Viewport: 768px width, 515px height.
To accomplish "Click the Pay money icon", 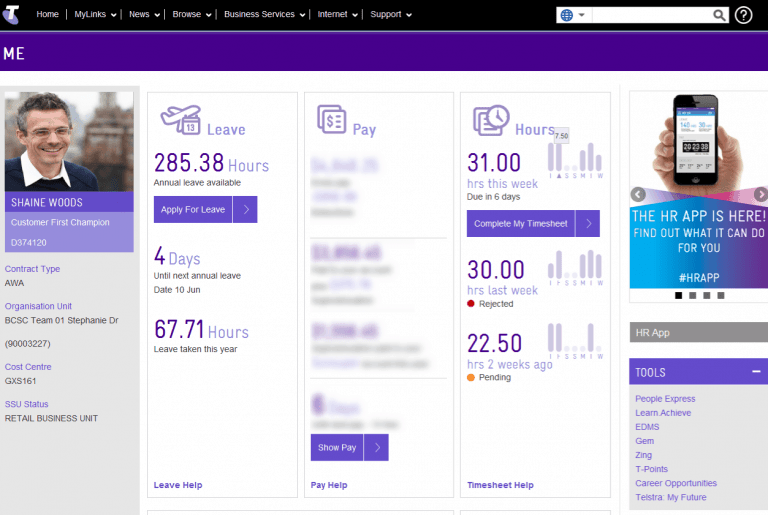I will (331, 121).
